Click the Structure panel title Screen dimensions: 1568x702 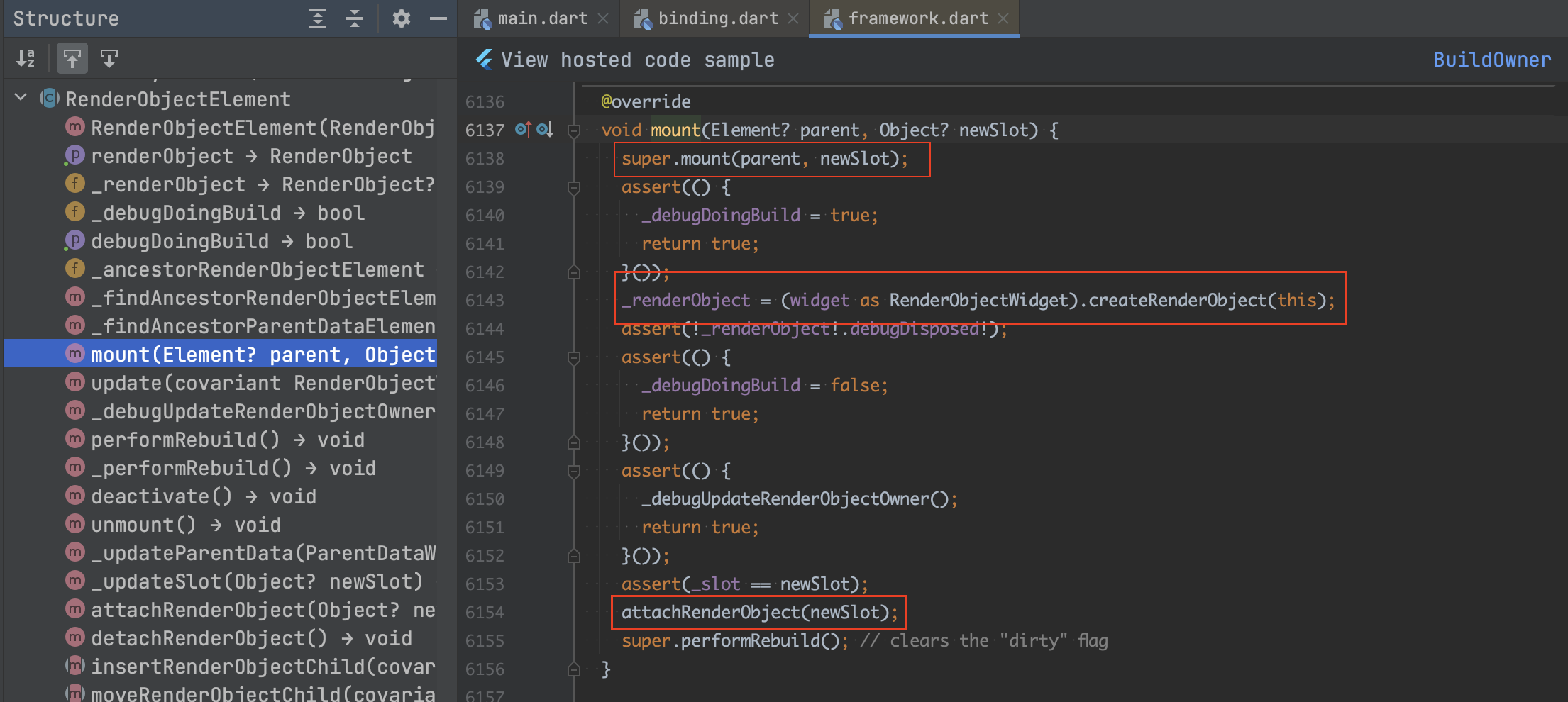coord(66,18)
